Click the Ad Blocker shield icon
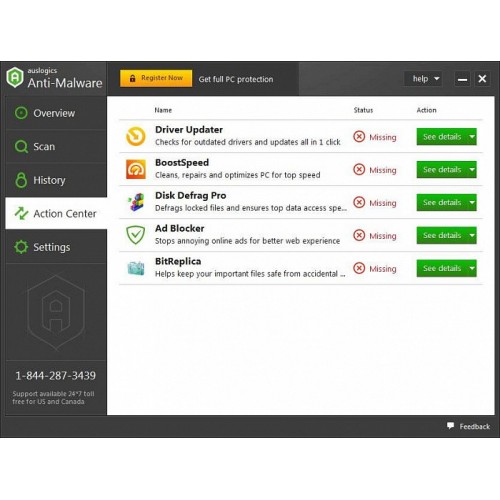The width and height of the screenshot is (500, 500). (x=136, y=235)
